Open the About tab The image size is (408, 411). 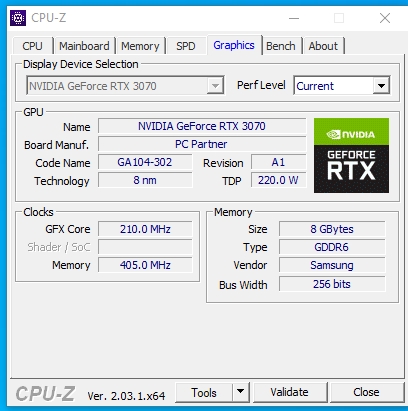323,46
